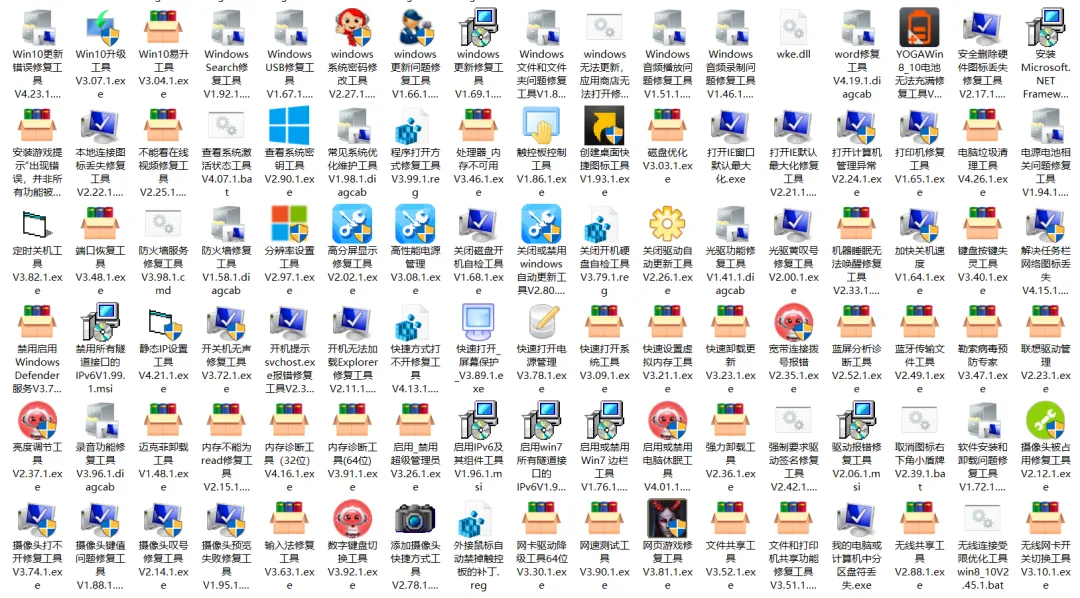Screen dimensions: 1080x598
Task: Click file name 文件共享工具V3.52.1.exe
Action: click(730, 566)
